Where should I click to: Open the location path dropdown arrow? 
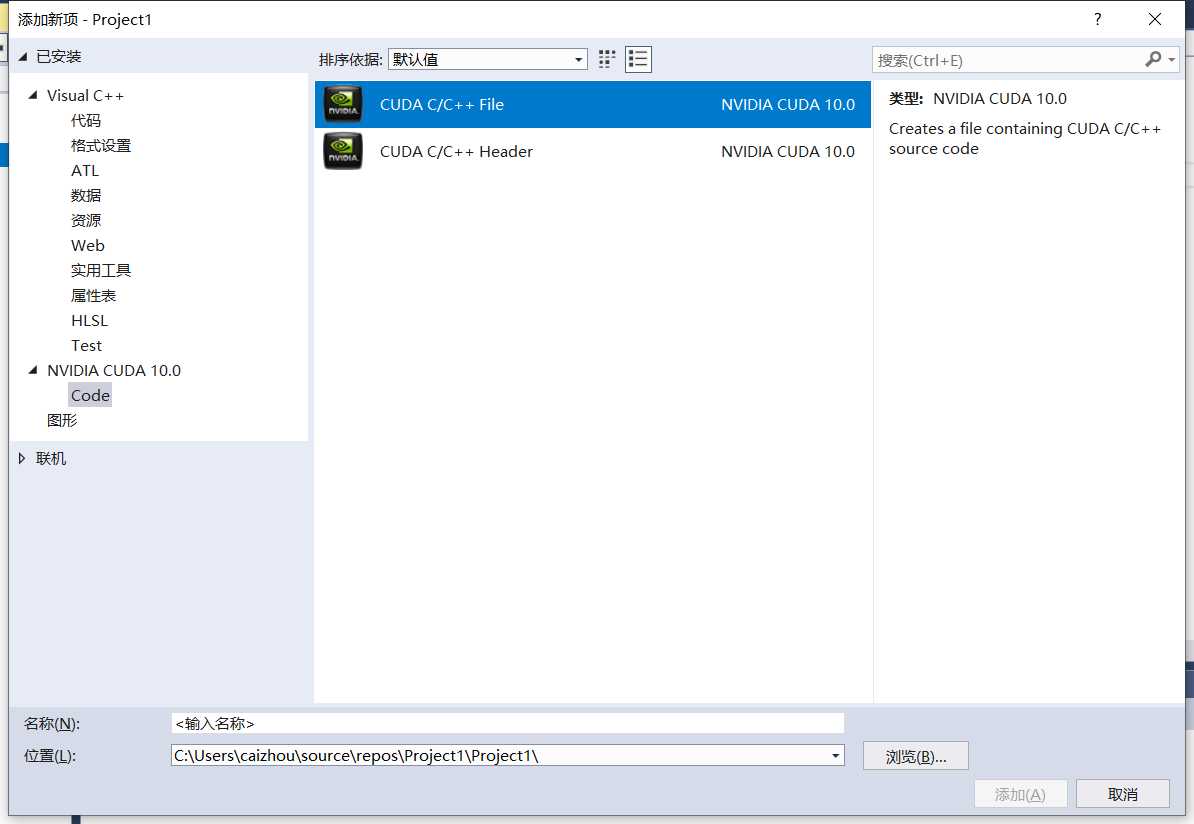tap(835, 755)
